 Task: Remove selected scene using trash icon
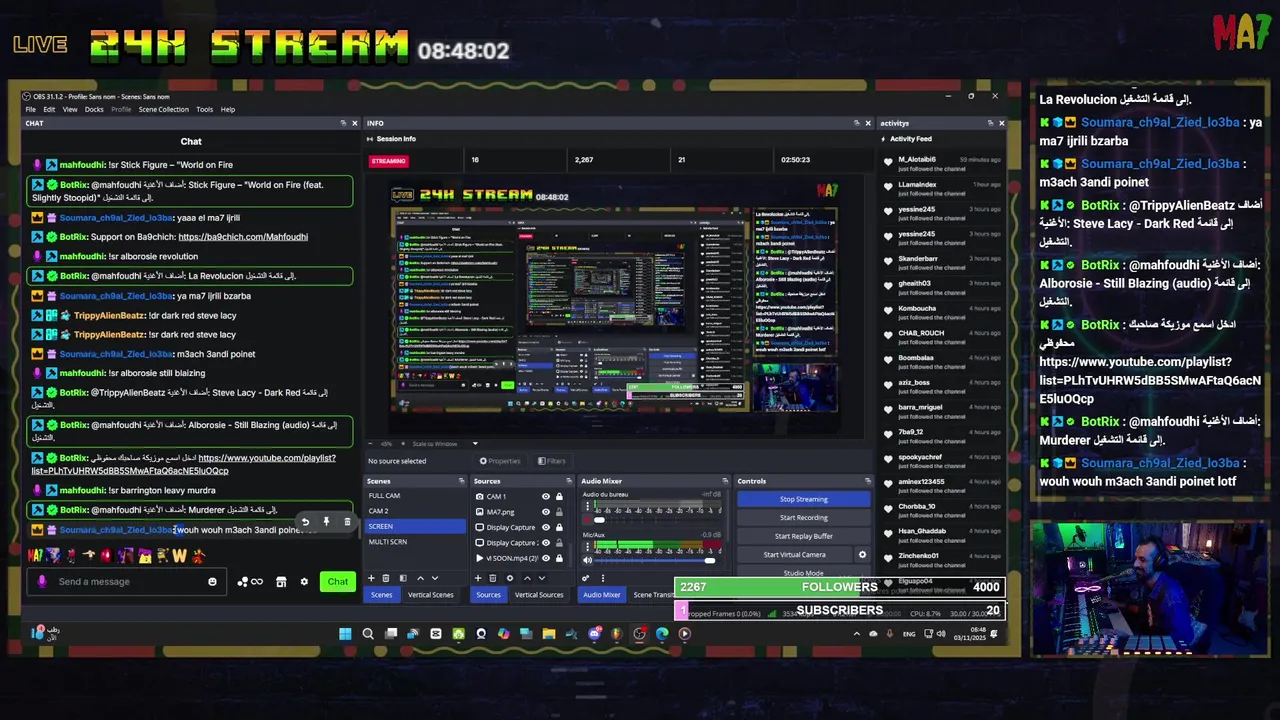point(386,578)
